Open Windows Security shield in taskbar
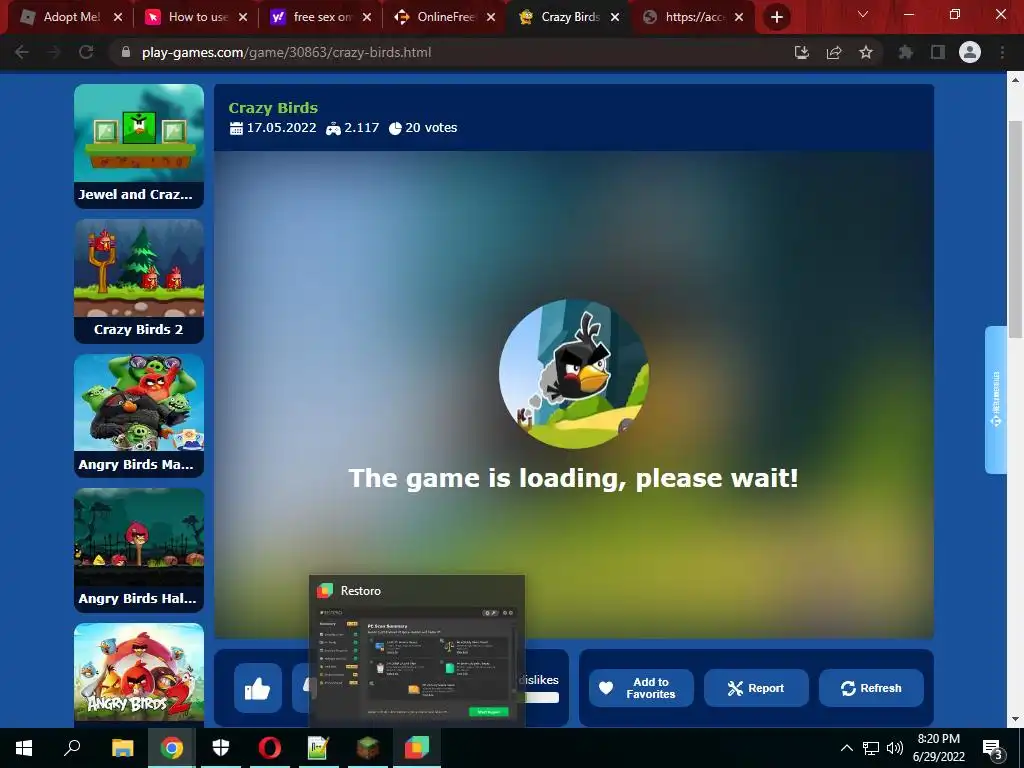 tap(221, 748)
